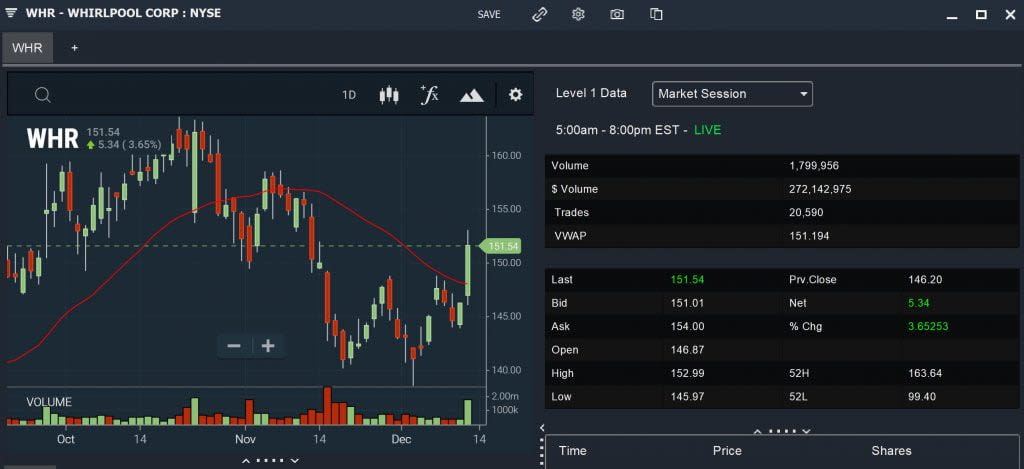The width and height of the screenshot is (1024, 469).
Task: Open the fx indicators menu
Action: (x=429, y=95)
